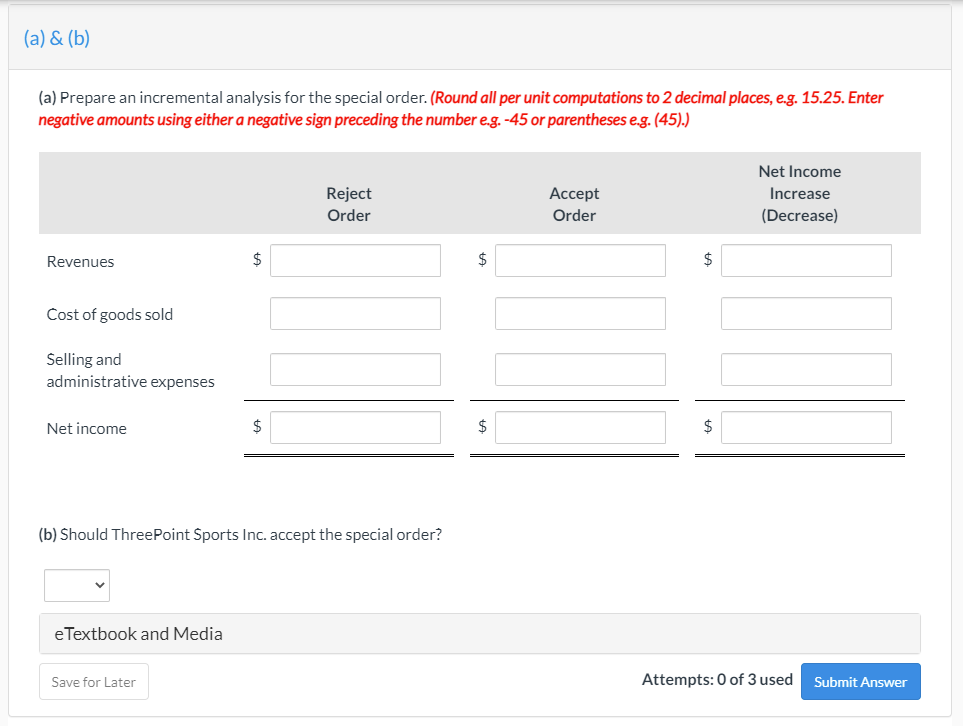Select the Selling expenses Net Income field
963x726 pixels.
coord(806,369)
